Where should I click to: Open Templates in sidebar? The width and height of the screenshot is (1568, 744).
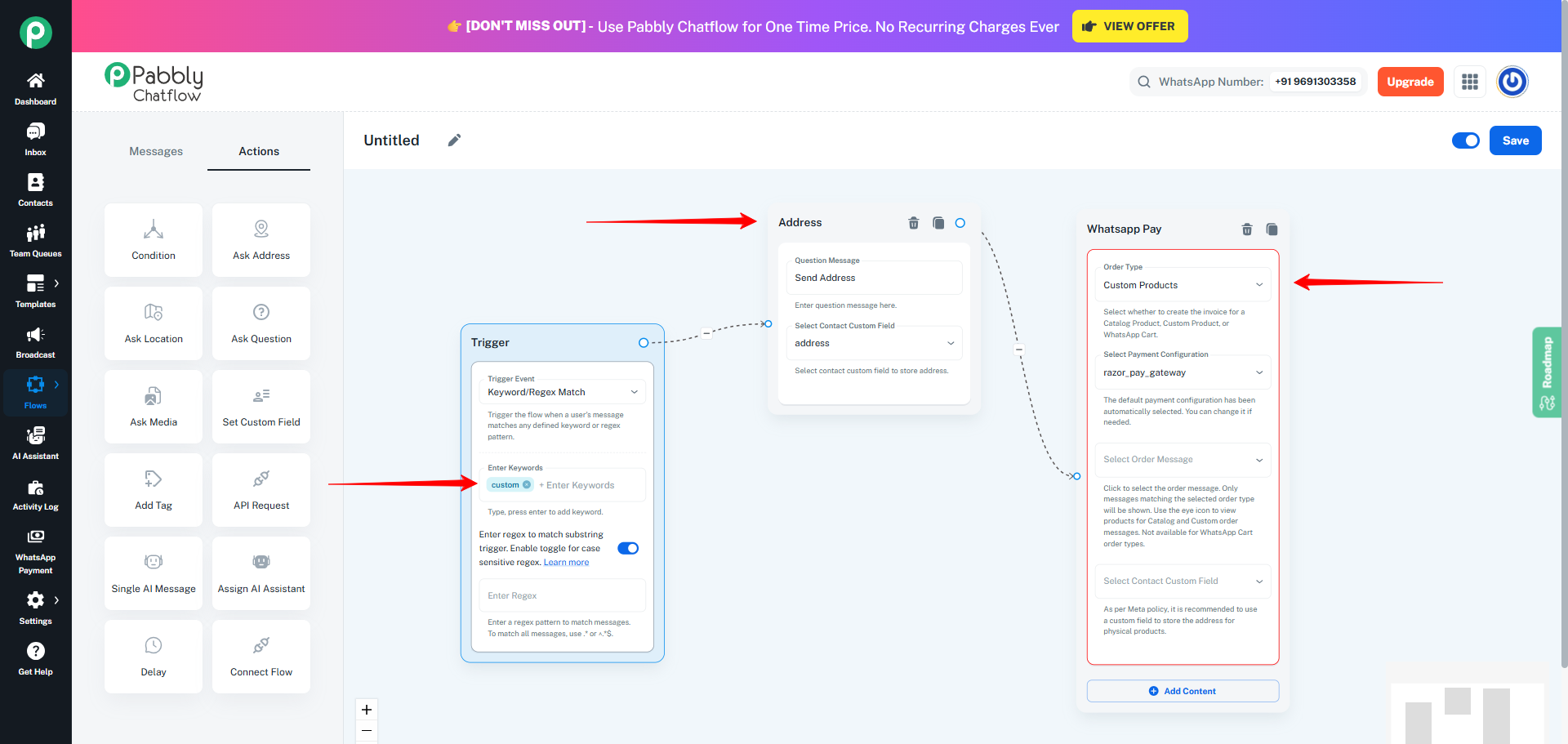coord(35,292)
